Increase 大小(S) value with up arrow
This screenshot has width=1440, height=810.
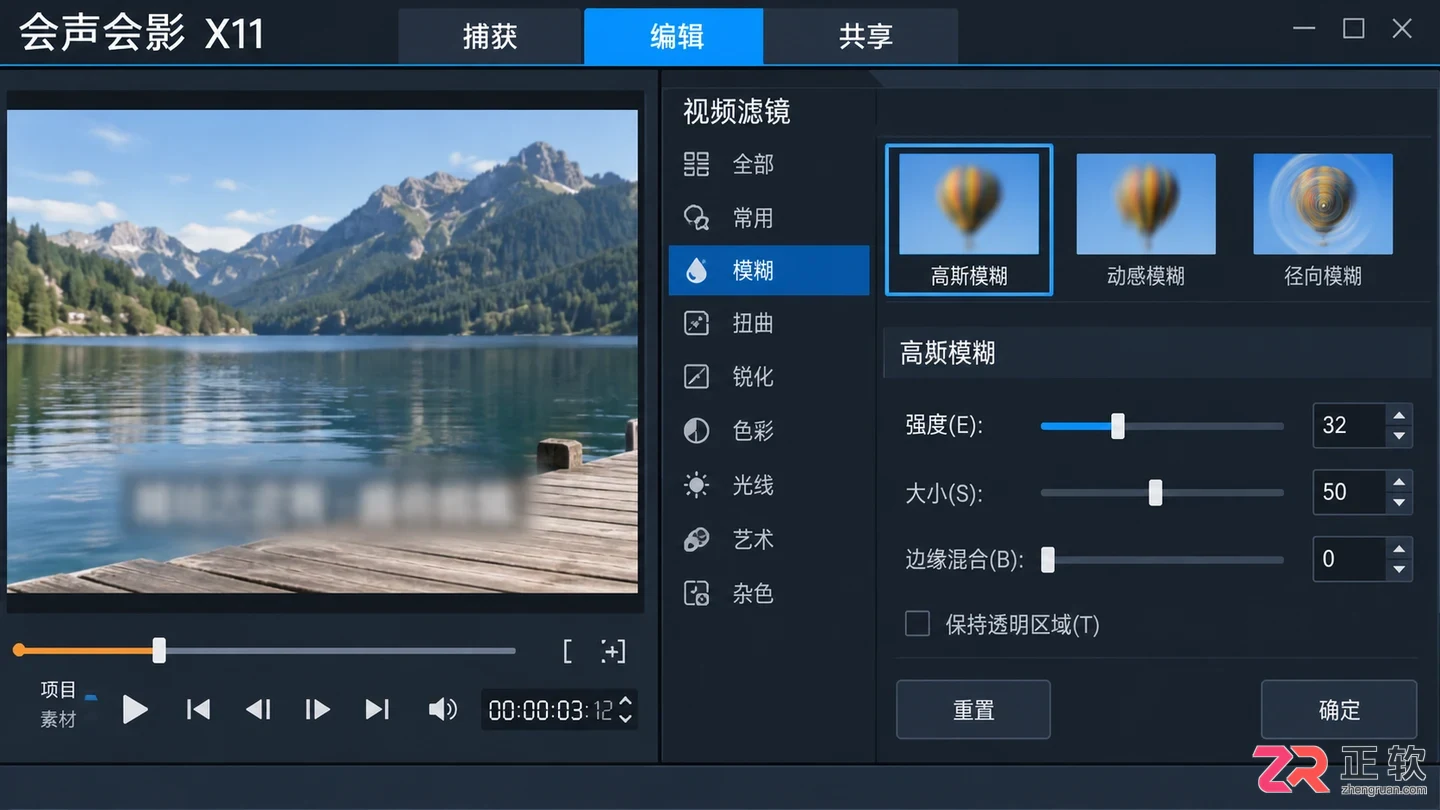pyautogui.click(x=1399, y=482)
